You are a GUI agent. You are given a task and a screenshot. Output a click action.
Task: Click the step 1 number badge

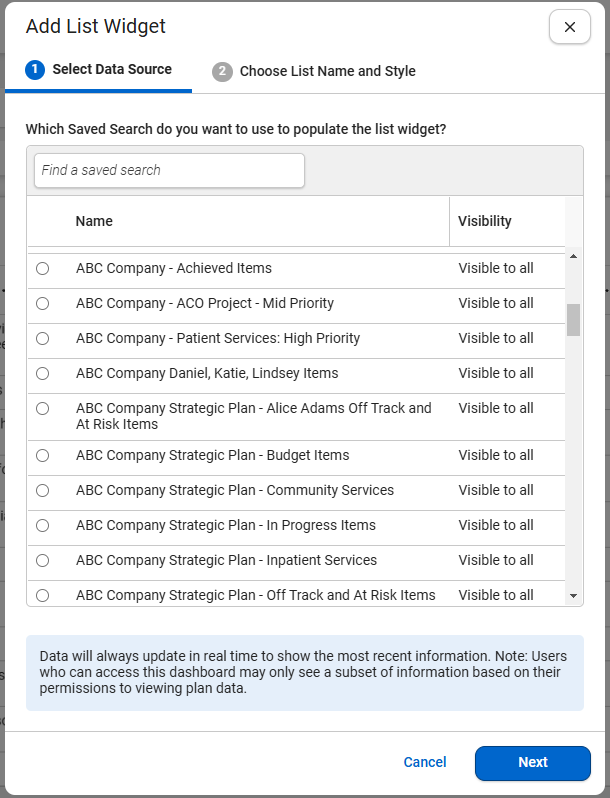coord(35,69)
